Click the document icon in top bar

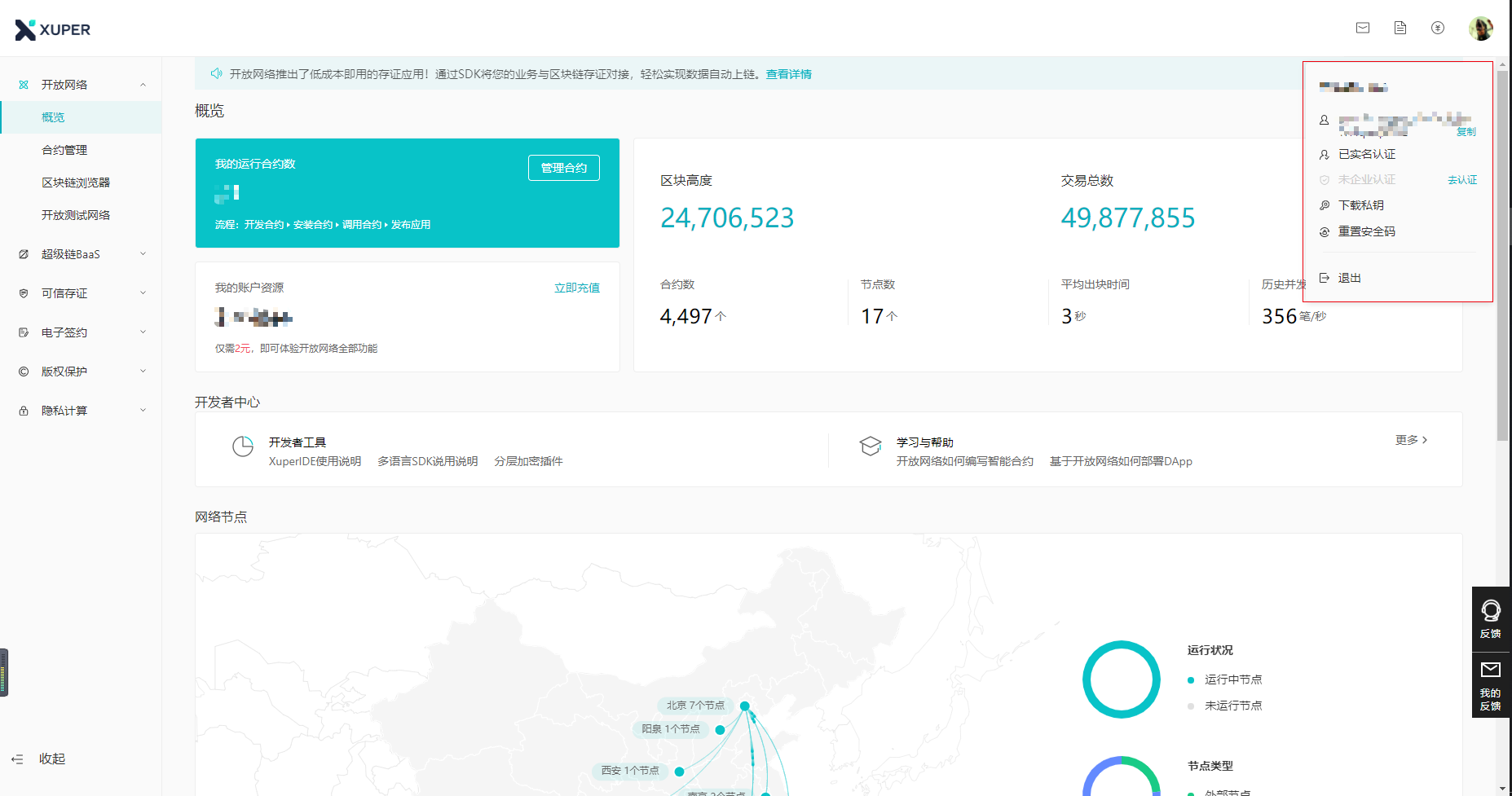point(1400,28)
